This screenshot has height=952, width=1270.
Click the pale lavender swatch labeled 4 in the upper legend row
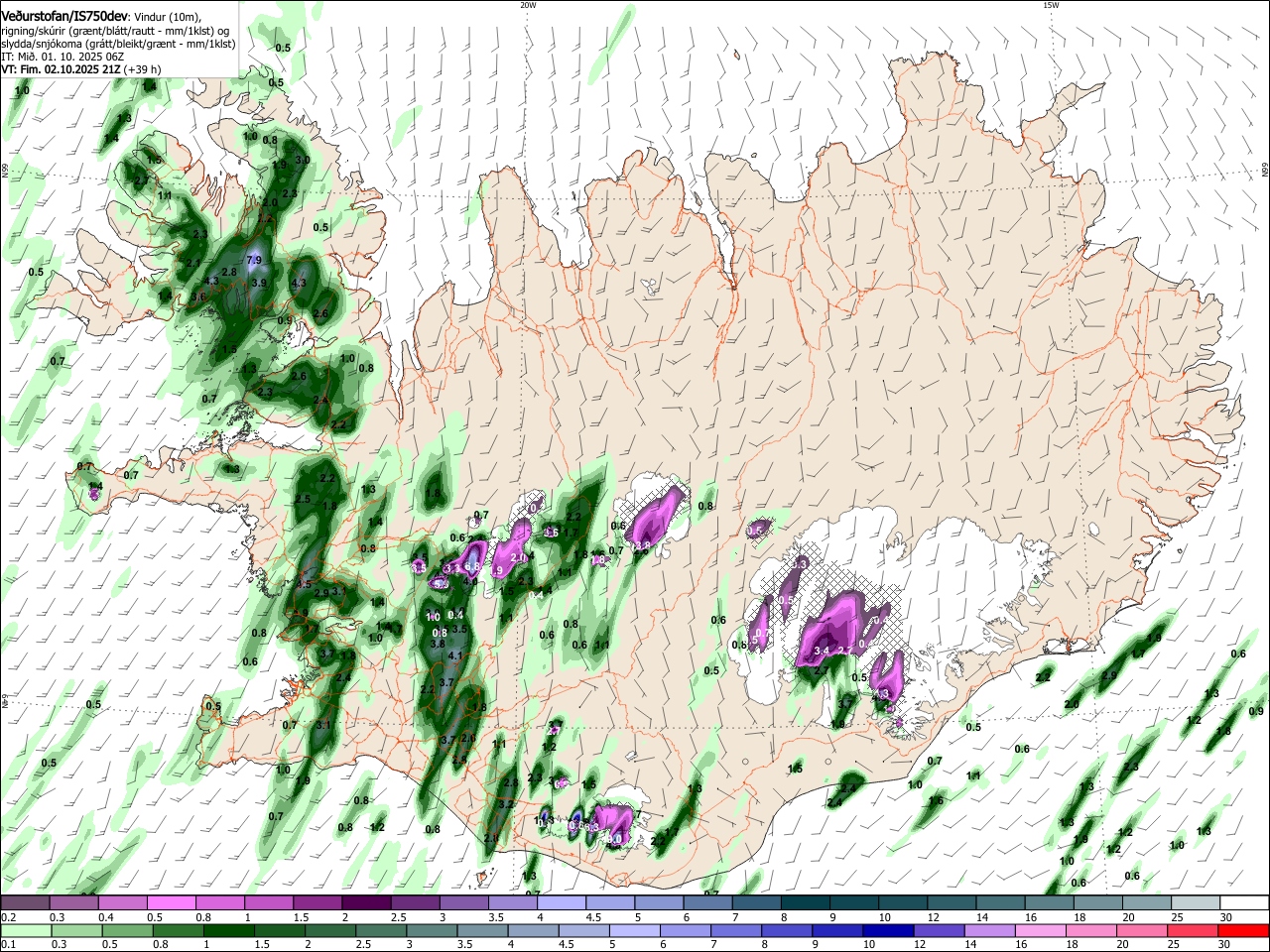562,902
